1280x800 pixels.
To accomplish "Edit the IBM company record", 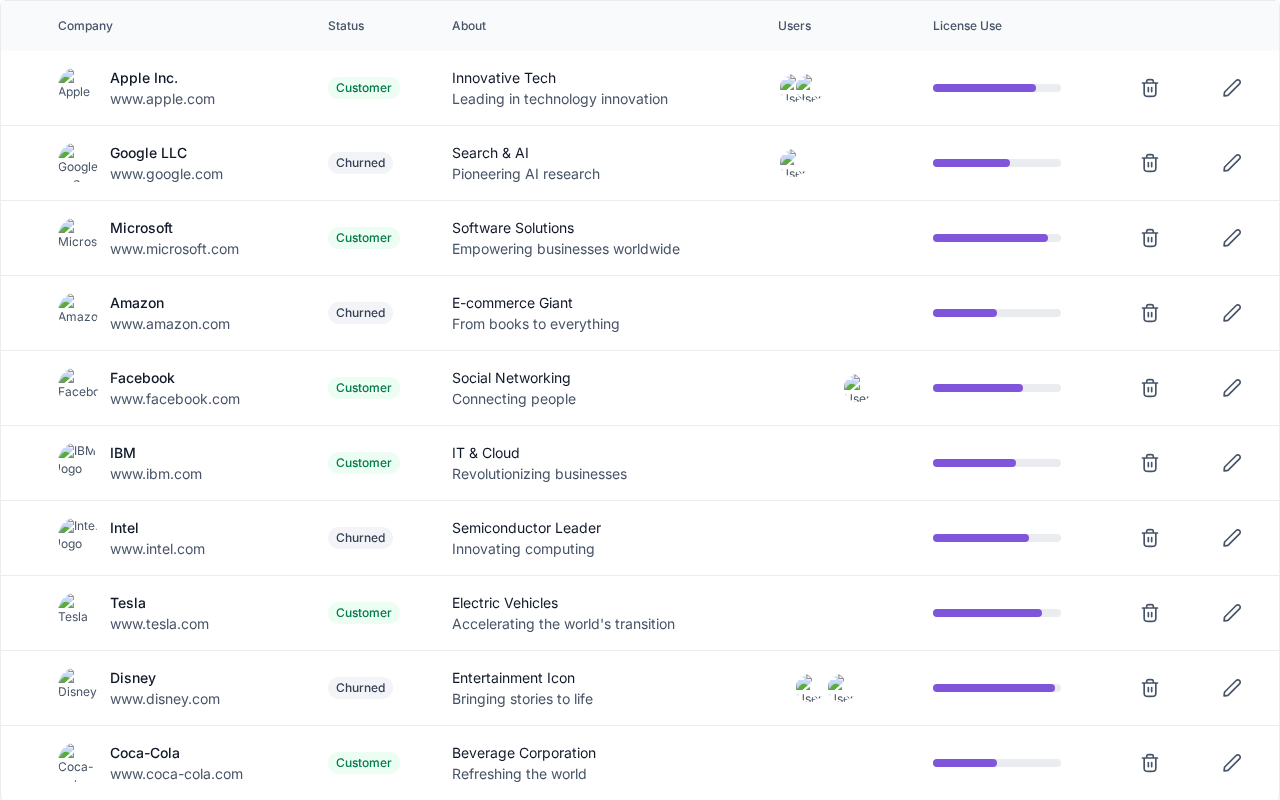I will click(x=1232, y=463).
